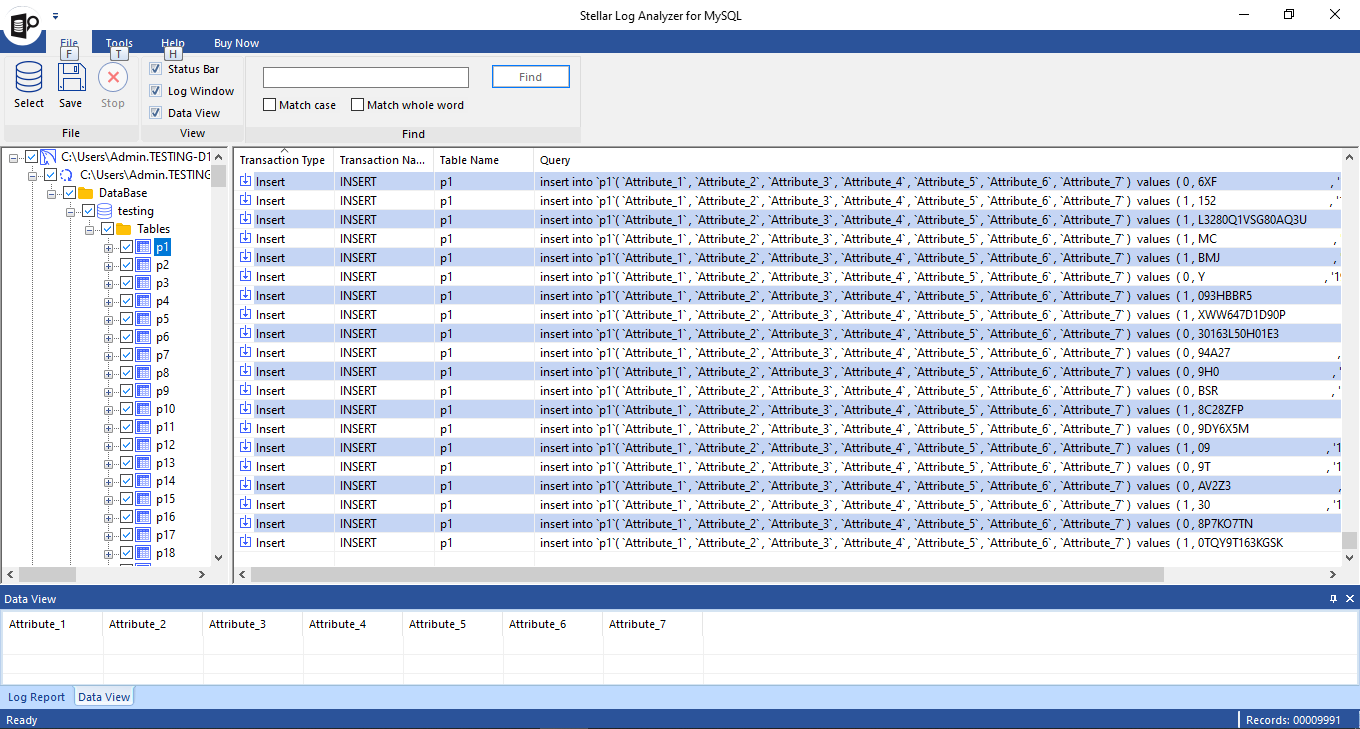This screenshot has height=729, width=1360.
Task: Collapse the DataBase tree node
Action: click(x=52, y=193)
